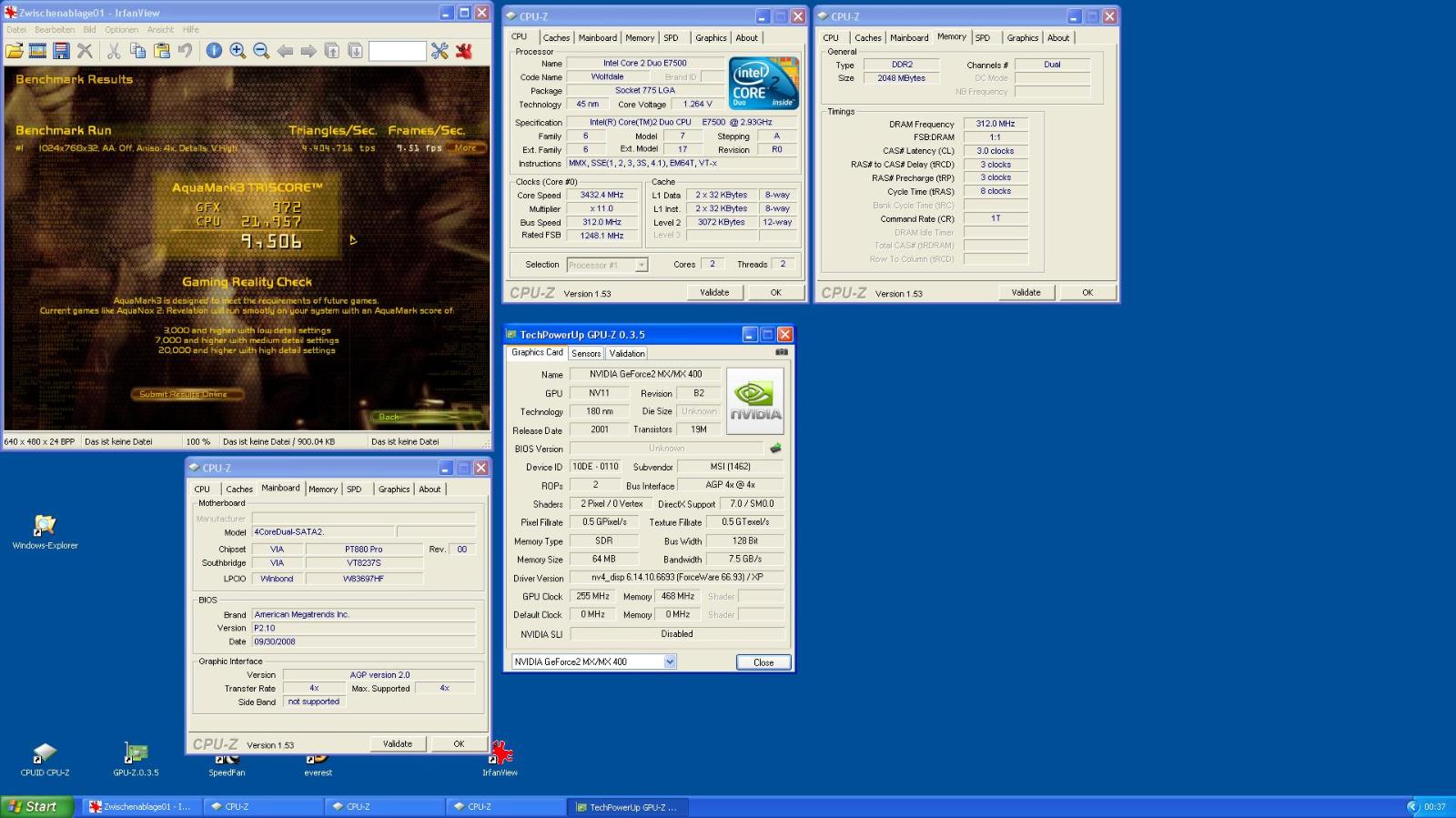Click the 3432.4 MHz core speed value

tap(602, 195)
